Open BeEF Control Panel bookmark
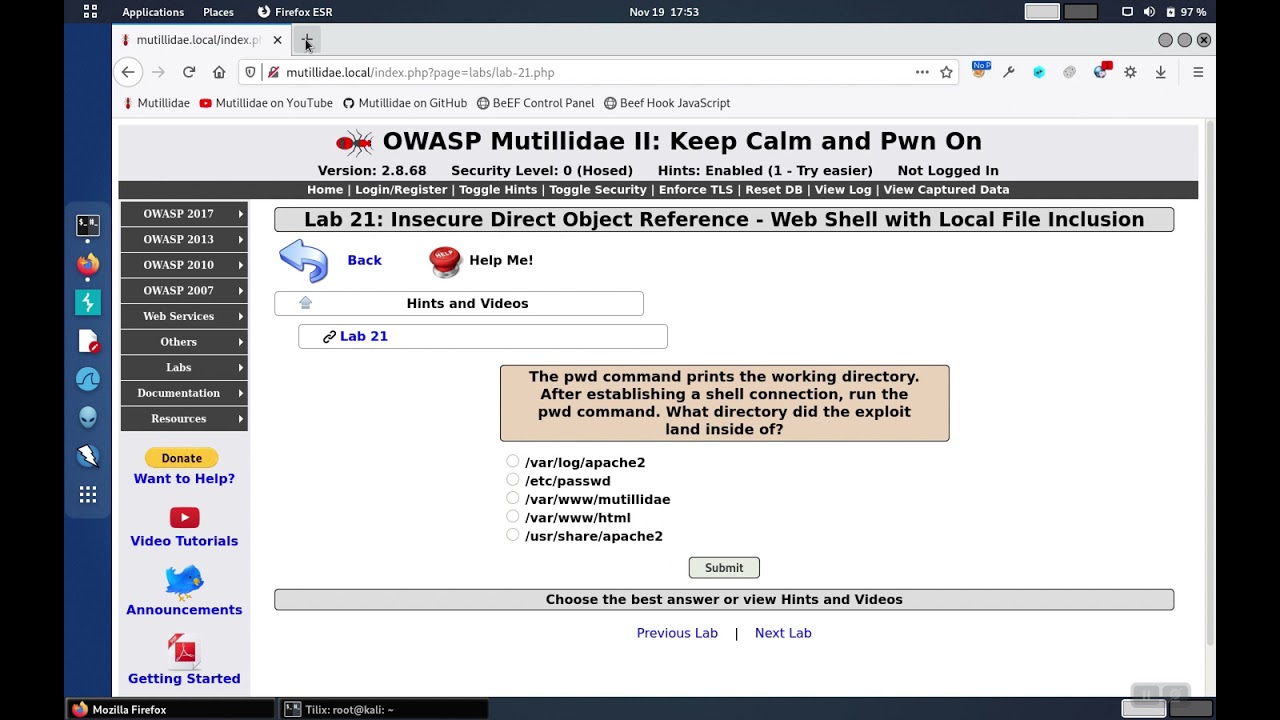 click(x=536, y=103)
